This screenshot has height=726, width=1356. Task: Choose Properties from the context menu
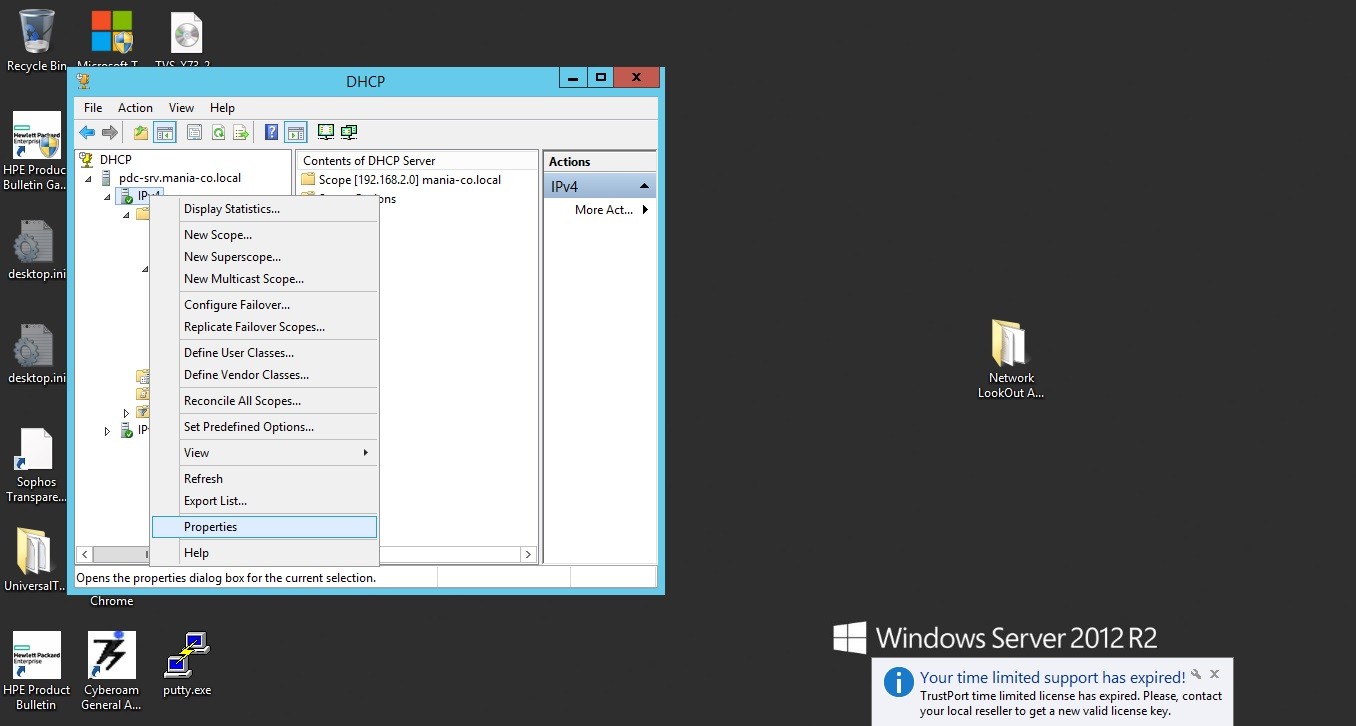pos(265,527)
